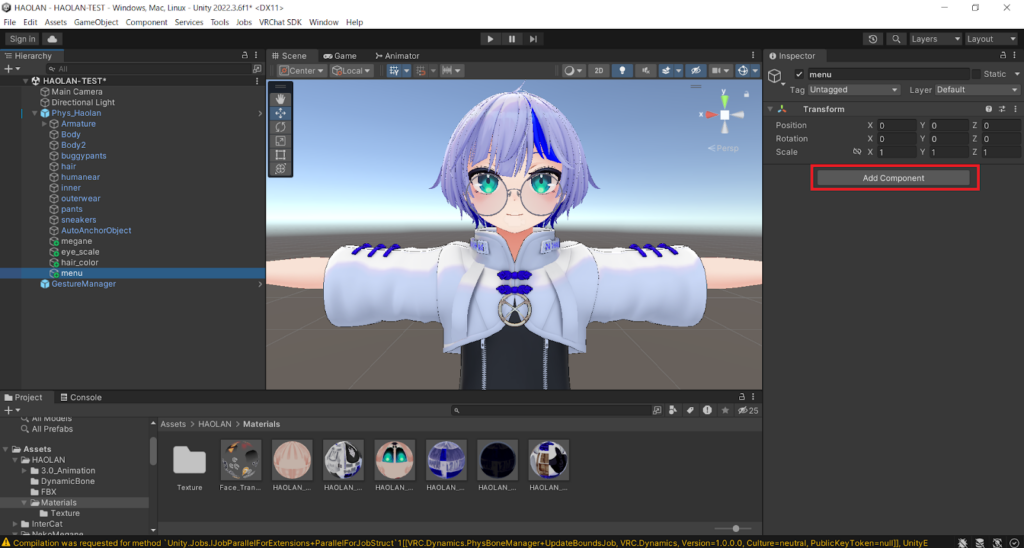Open Transform component three-dot menu
The image size is (1024, 548).
click(x=1015, y=109)
